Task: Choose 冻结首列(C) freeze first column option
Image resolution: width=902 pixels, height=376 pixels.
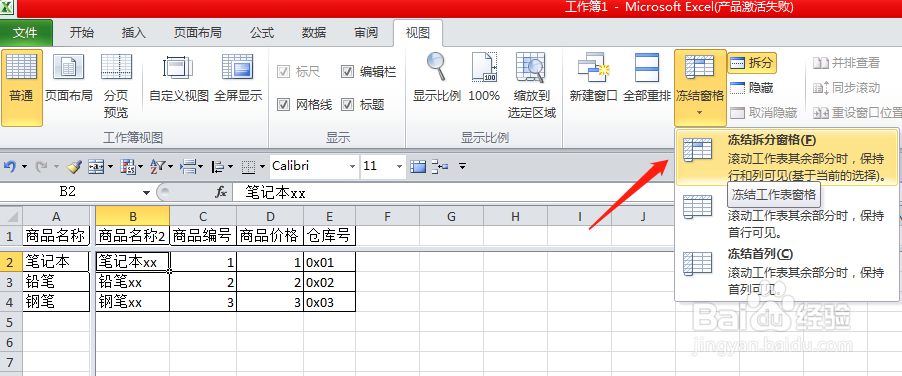Action: click(x=786, y=271)
